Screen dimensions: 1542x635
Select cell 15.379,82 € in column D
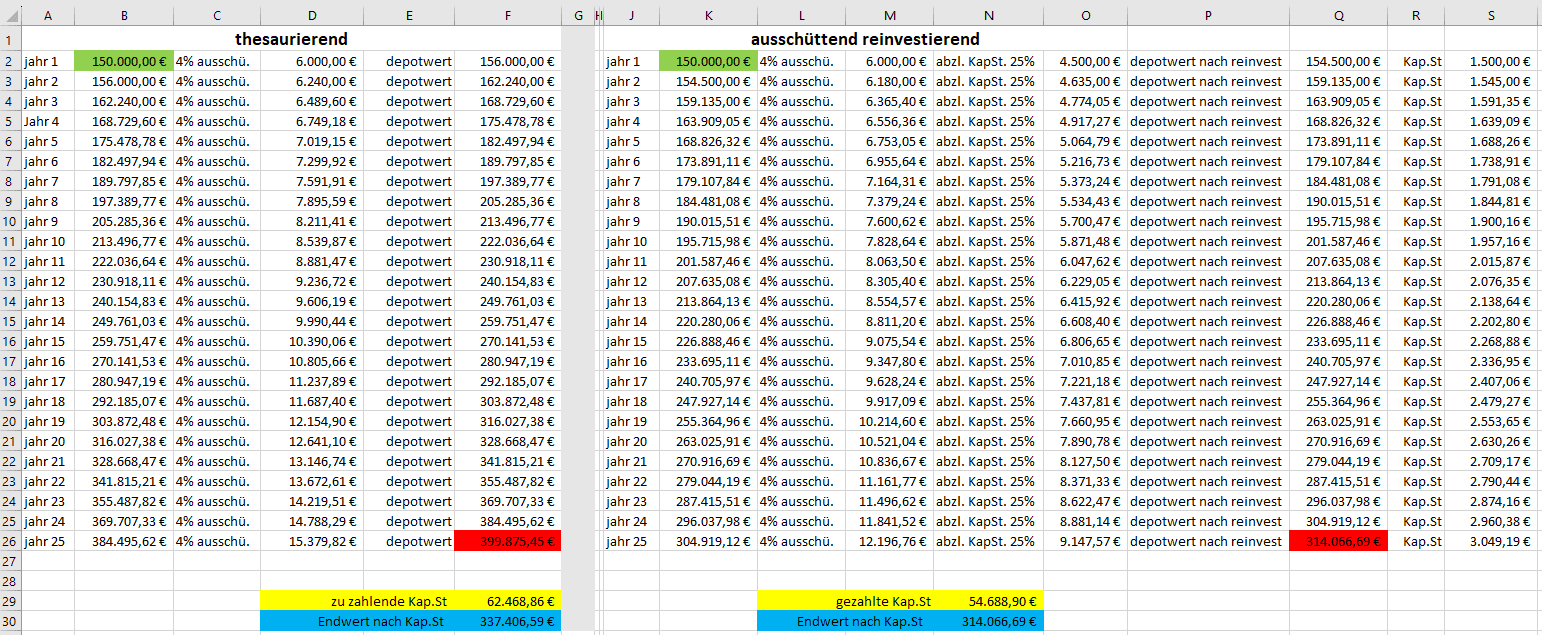[x=311, y=541]
